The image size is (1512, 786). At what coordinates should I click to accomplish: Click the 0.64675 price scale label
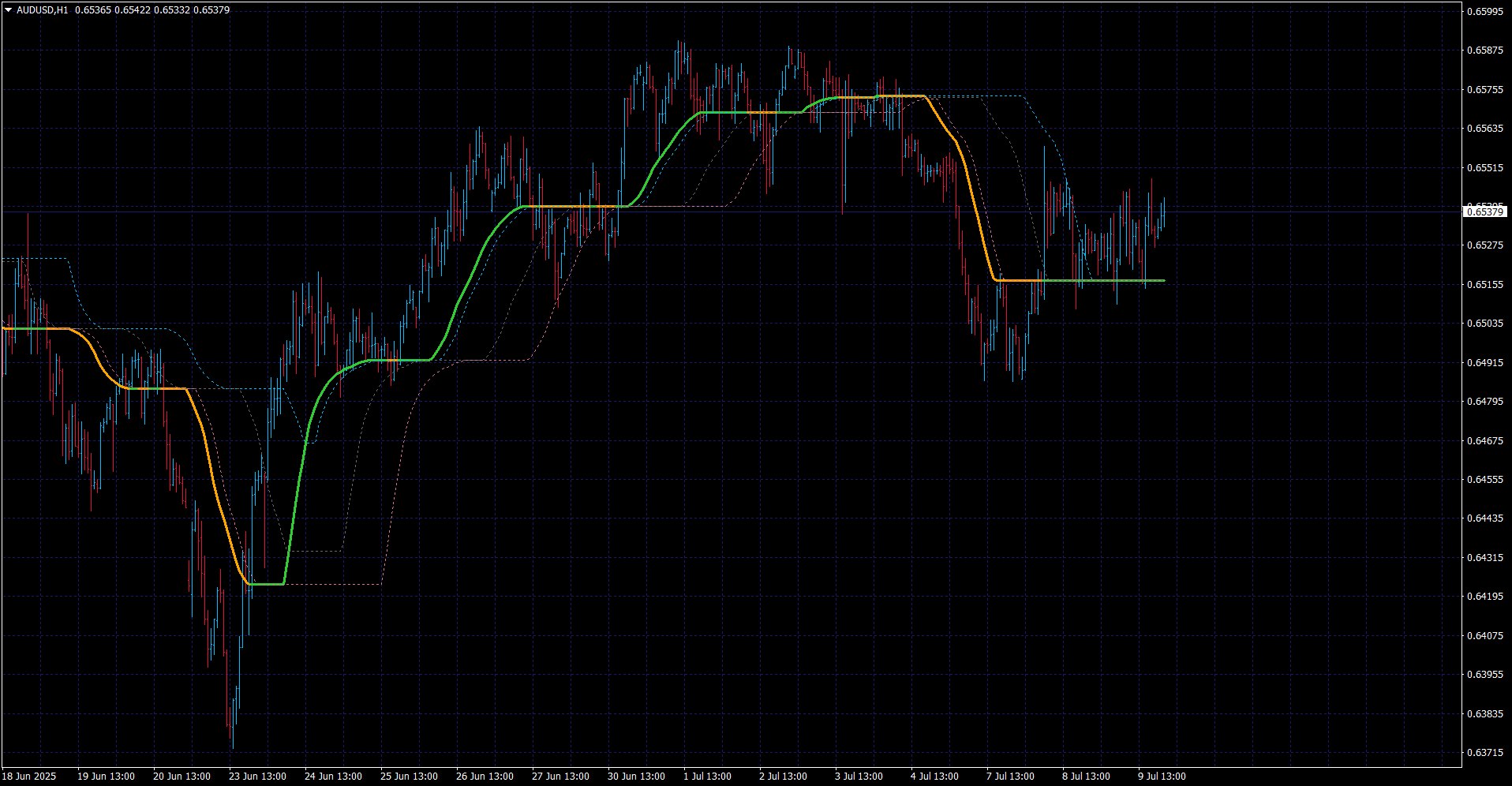[1484, 440]
